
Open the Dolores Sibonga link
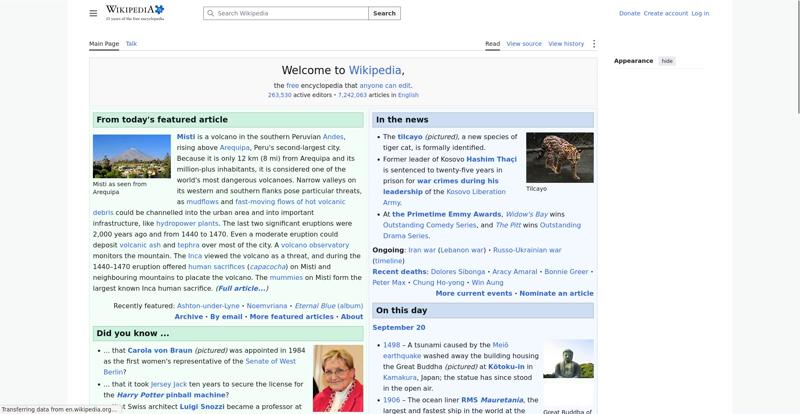pyautogui.click(x=458, y=272)
